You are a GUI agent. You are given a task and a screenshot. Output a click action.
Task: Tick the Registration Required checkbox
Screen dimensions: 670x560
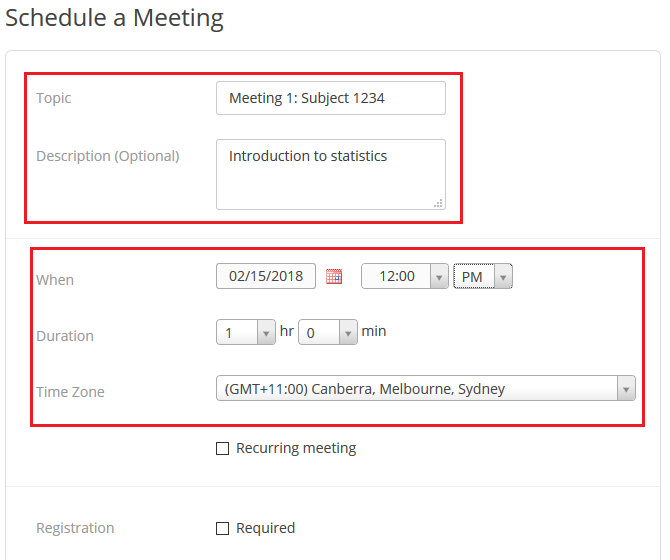(222, 528)
